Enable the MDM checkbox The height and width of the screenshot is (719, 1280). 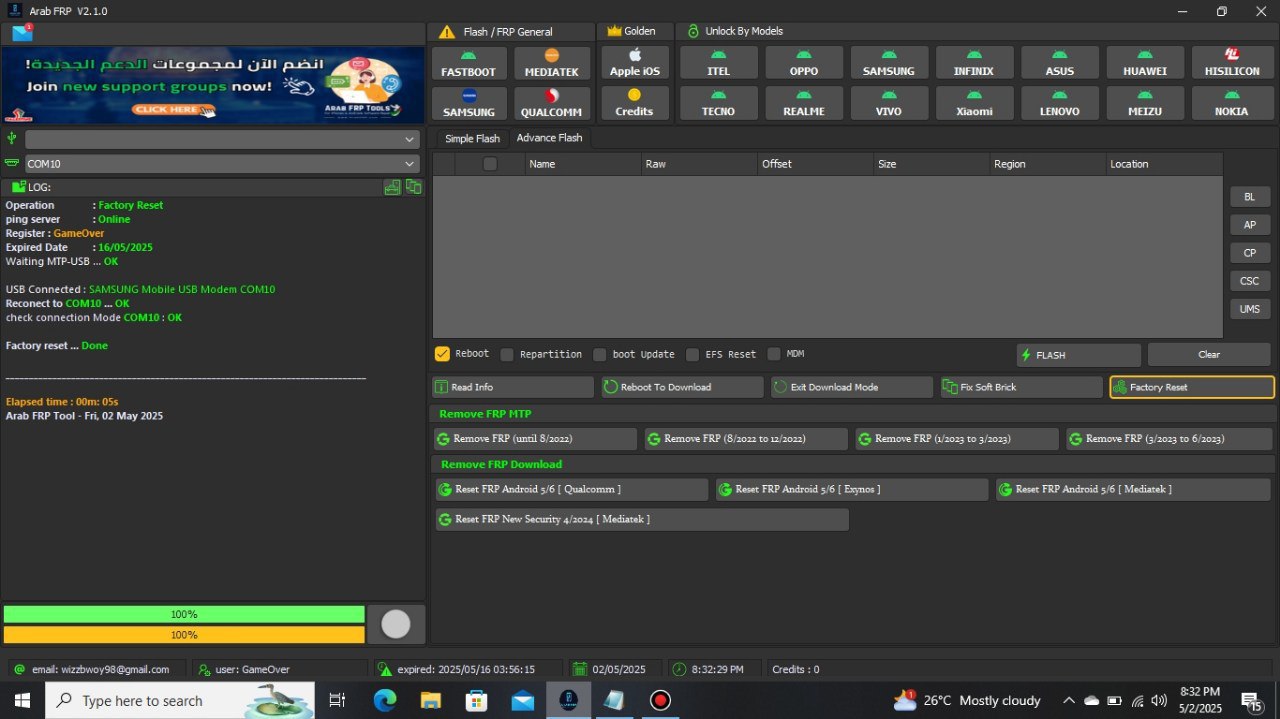(x=774, y=354)
